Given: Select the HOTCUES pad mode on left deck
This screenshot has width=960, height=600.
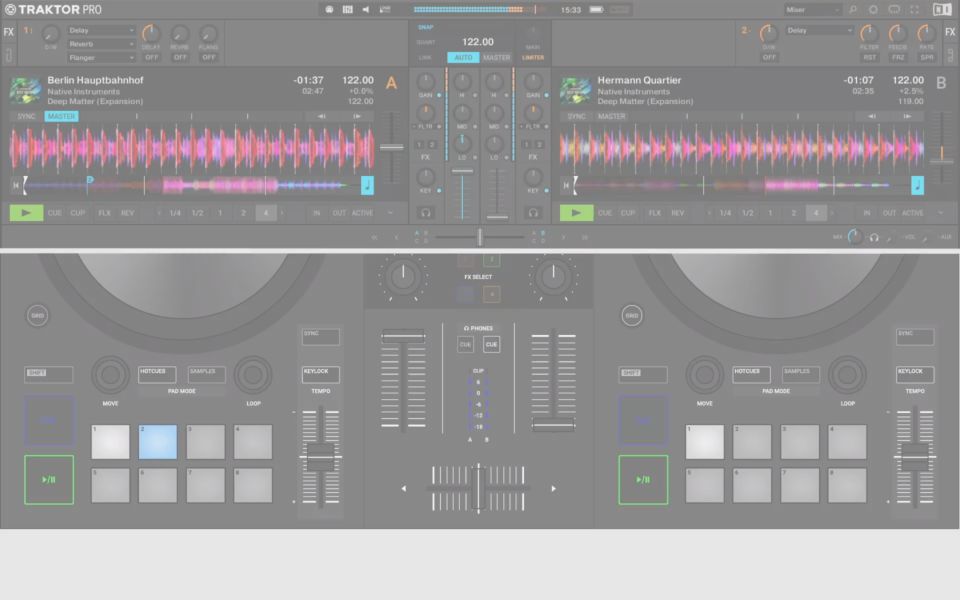Looking at the screenshot, I should (x=157, y=374).
